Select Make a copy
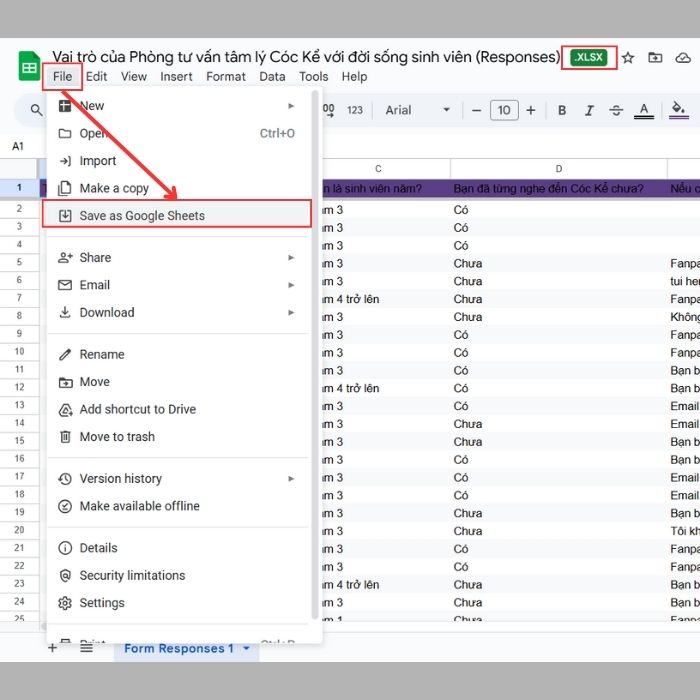The image size is (700, 700). pyautogui.click(x=176, y=188)
